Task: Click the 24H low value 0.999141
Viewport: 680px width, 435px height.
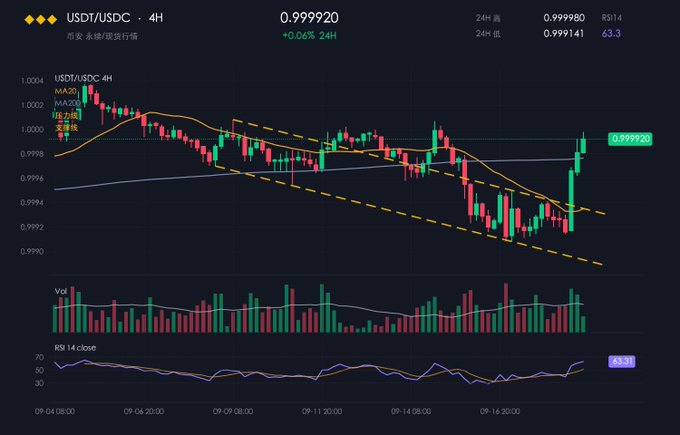Action: click(564, 33)
